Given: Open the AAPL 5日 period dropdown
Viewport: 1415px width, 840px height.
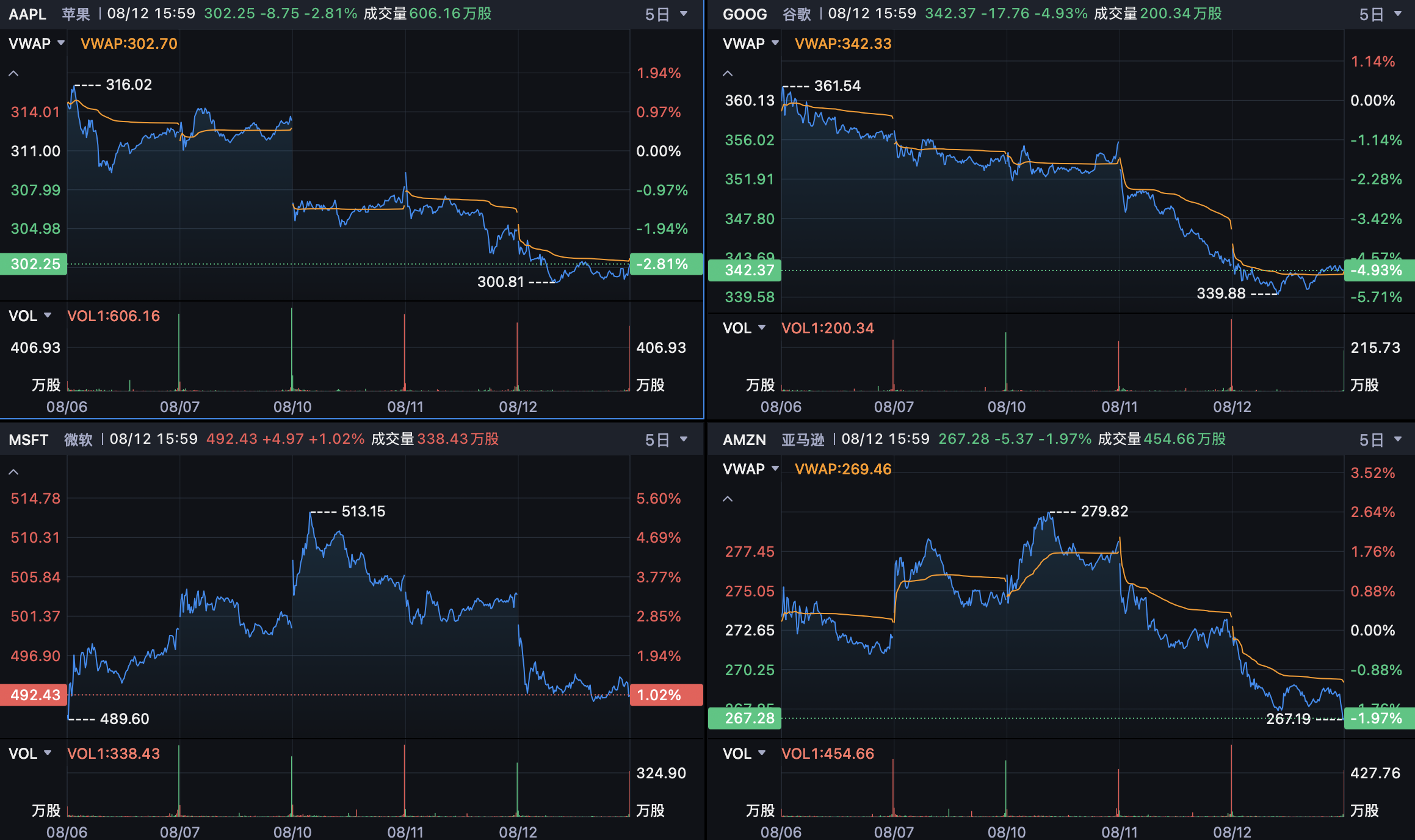Looking at the screenshot, I should (666, 14).
